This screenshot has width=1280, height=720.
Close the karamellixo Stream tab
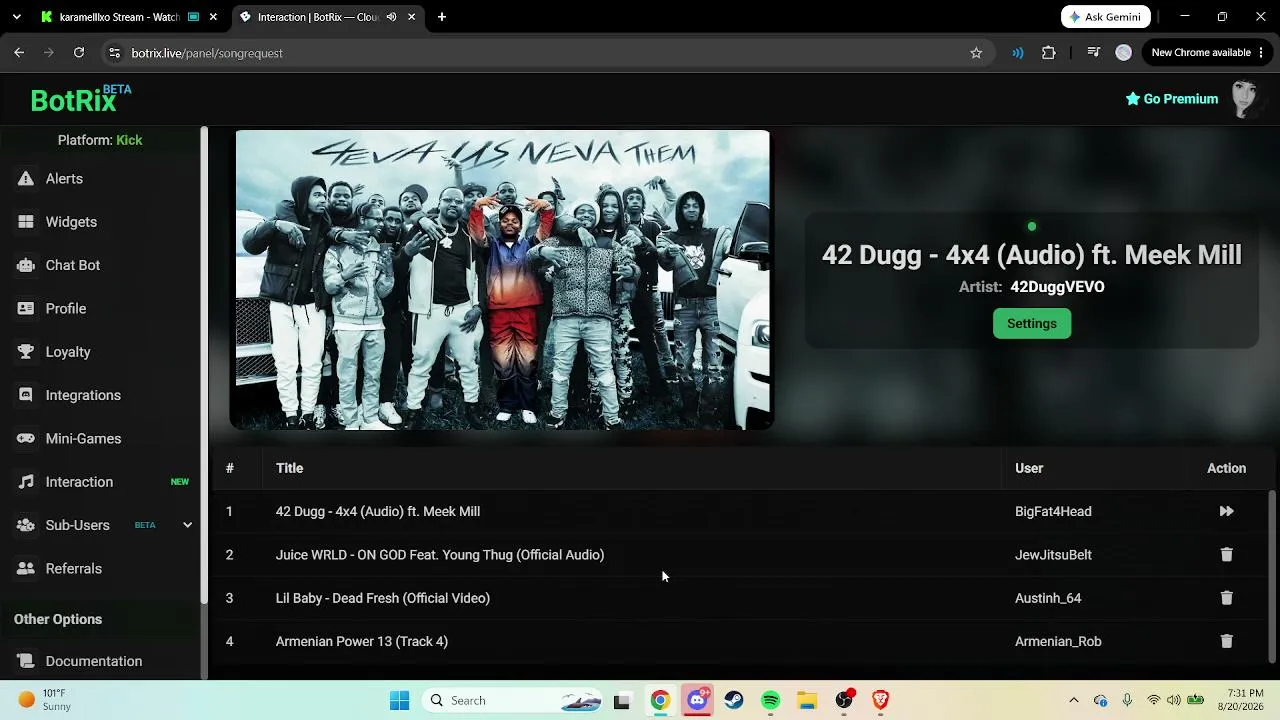[x=213, y=17]
